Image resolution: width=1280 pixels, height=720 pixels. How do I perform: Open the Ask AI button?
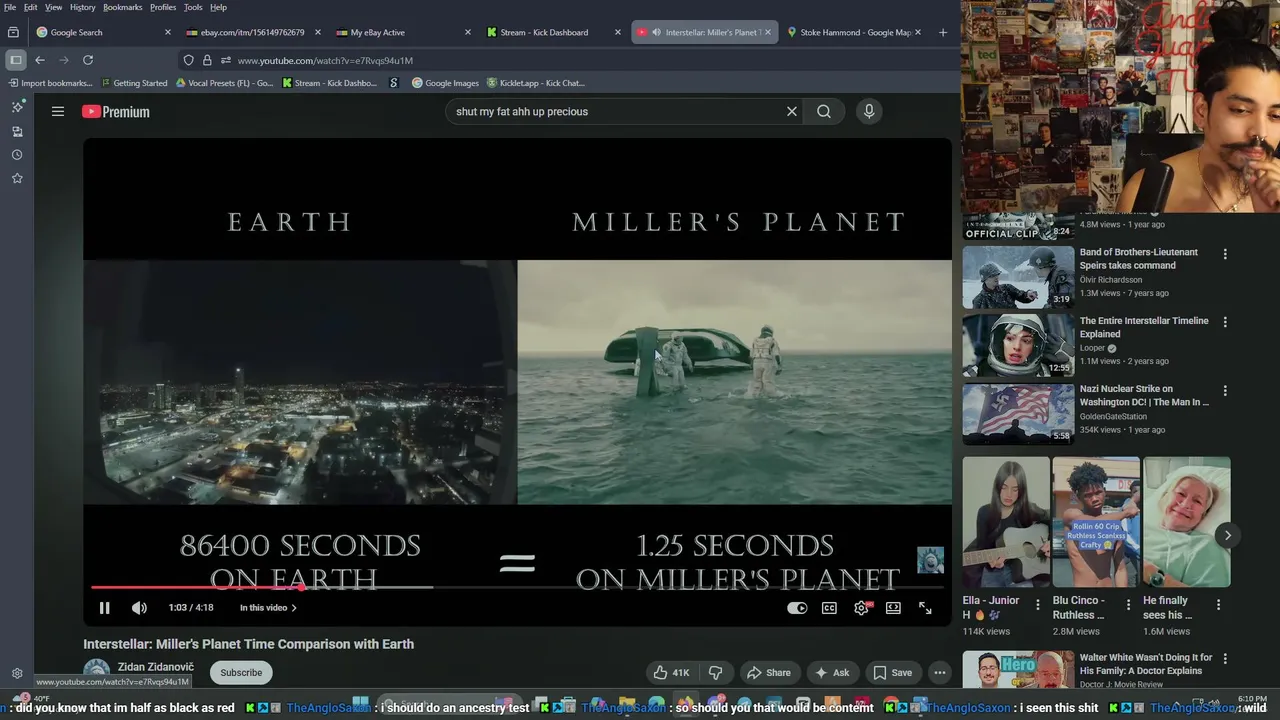(832, 673)
